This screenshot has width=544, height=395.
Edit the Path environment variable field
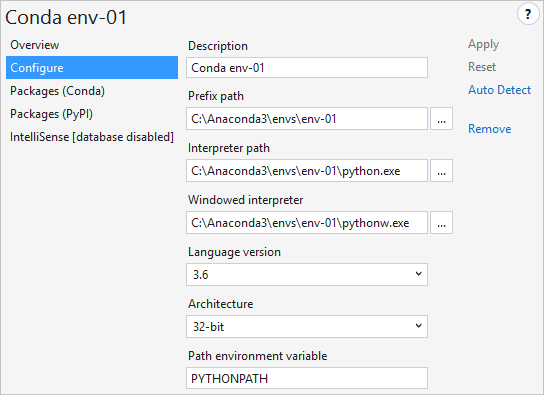307,378
